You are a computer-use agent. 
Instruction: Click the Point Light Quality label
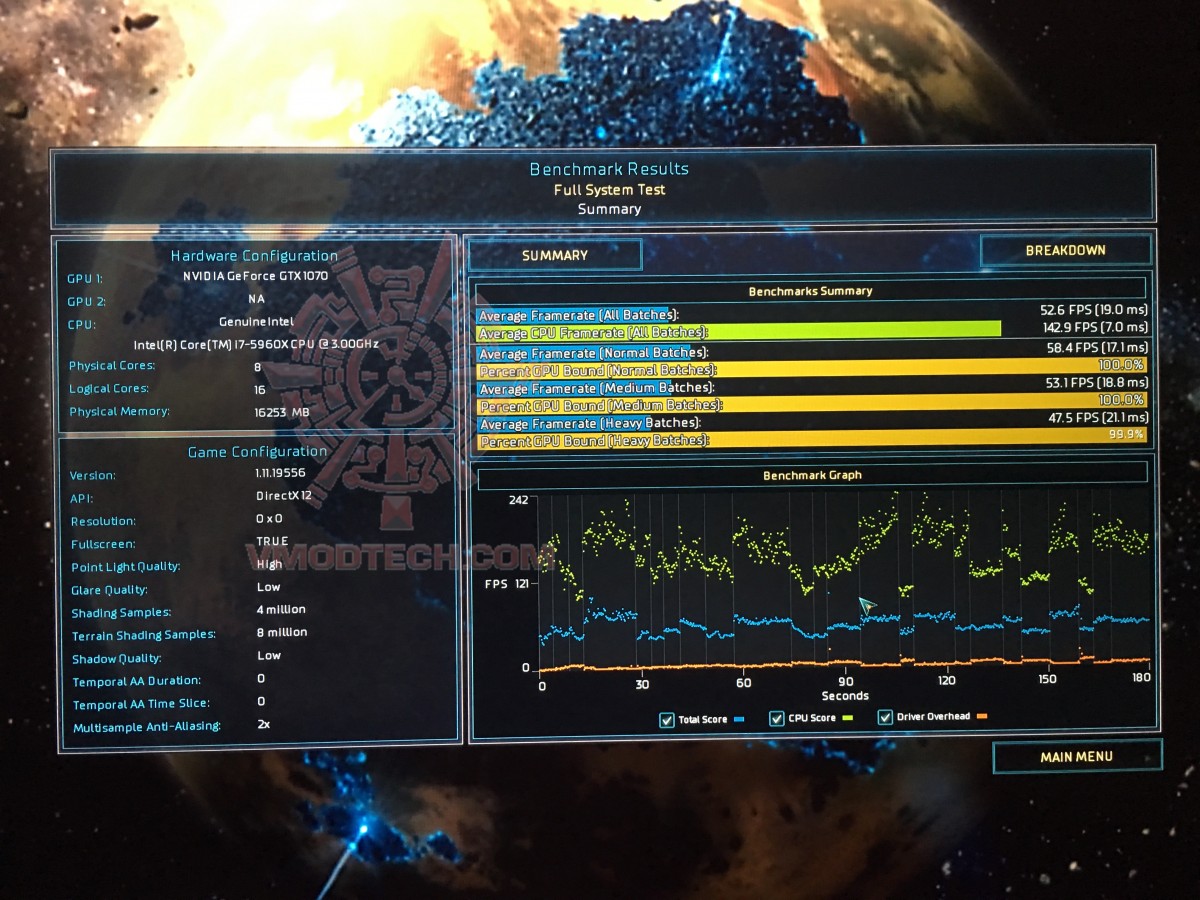click(126, 567)
